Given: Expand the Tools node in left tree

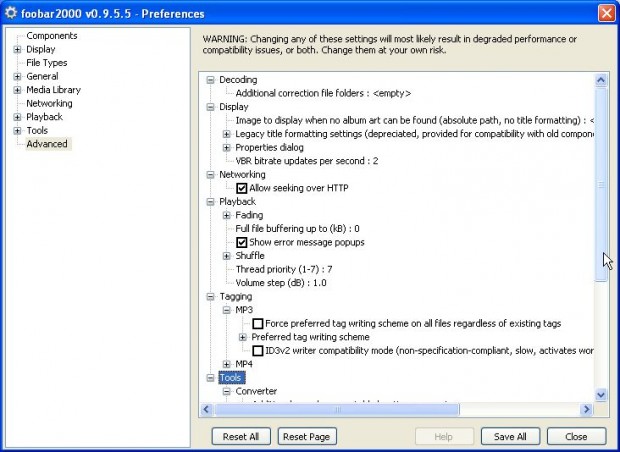Looking at the screenshot, I should 17,130.
